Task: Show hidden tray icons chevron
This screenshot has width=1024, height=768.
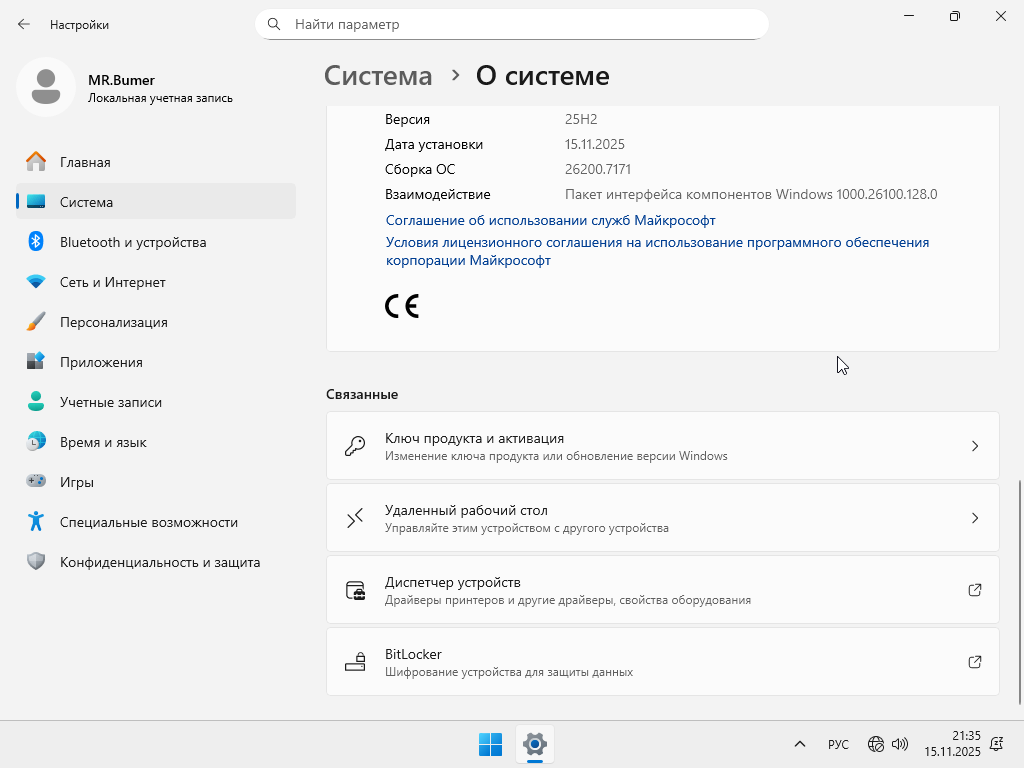Action: (800, 744)
